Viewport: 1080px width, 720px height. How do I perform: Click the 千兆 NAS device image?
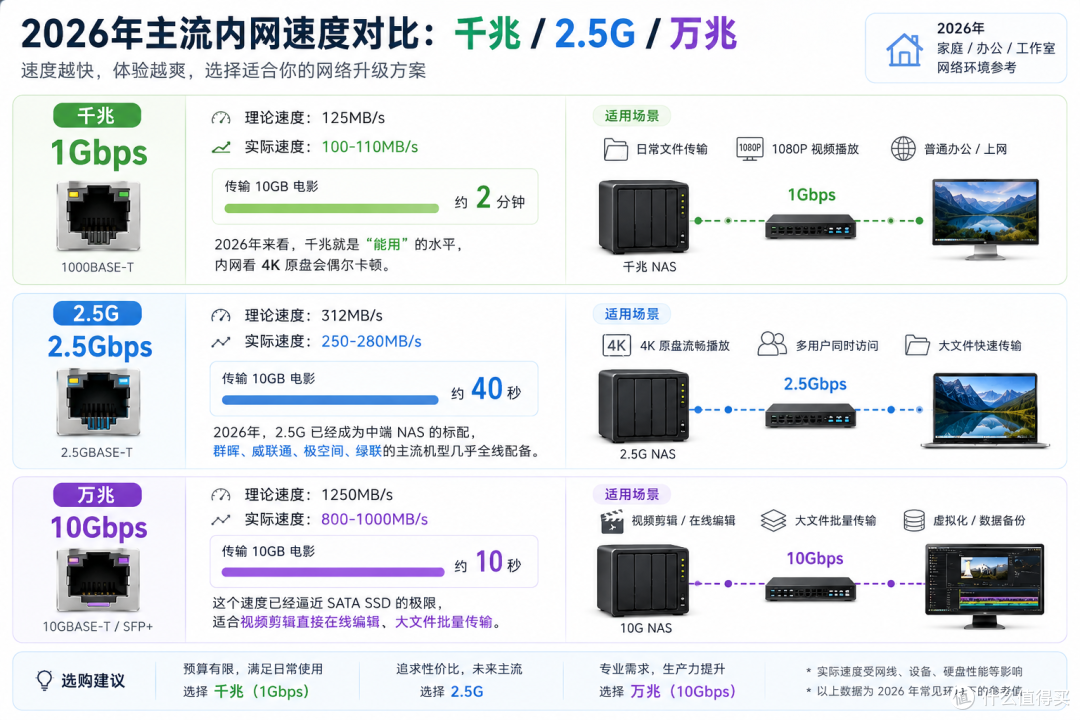coord(644,217)
